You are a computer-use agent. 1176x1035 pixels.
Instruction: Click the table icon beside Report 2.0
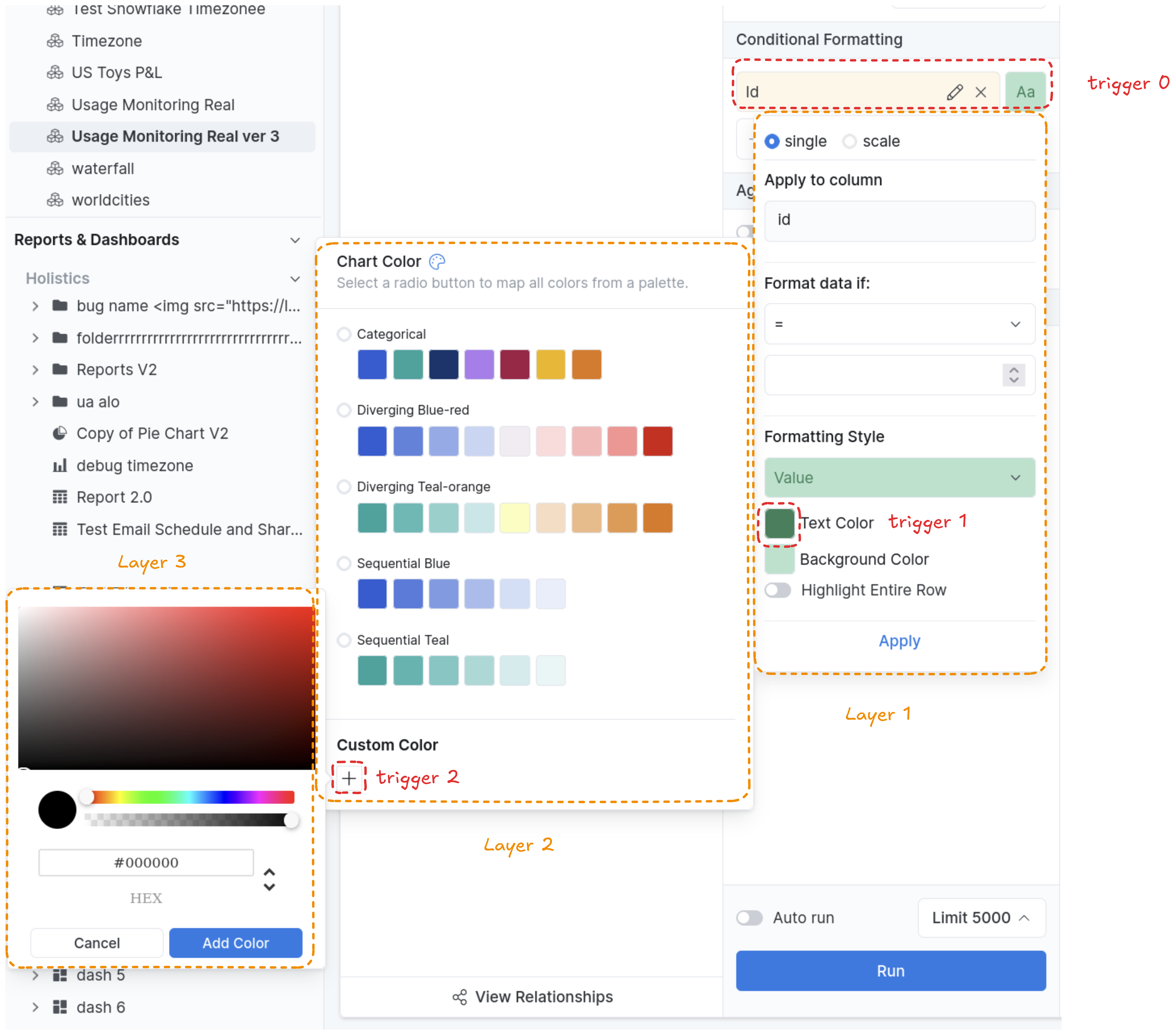click(x=60, y=497)
